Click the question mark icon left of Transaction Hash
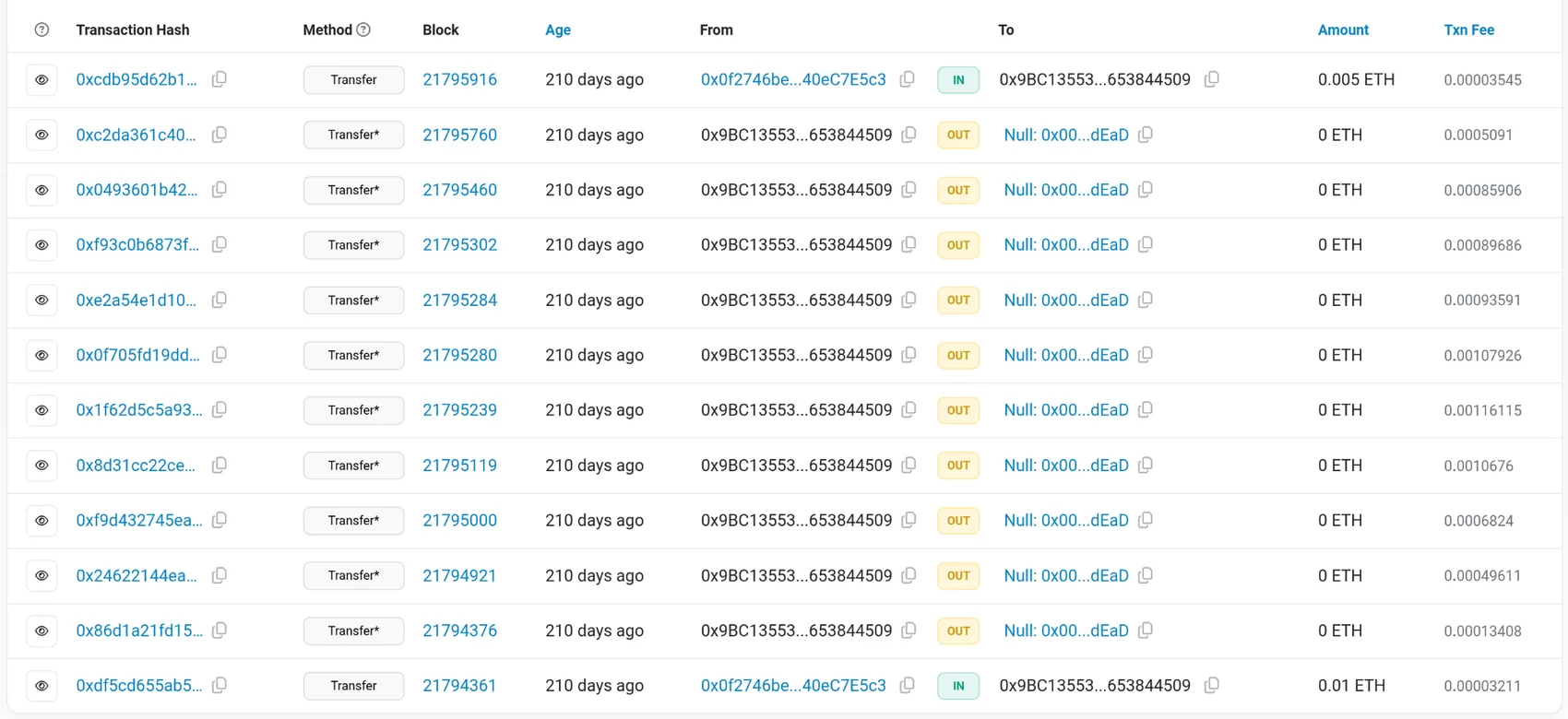 tap(42, 29)
